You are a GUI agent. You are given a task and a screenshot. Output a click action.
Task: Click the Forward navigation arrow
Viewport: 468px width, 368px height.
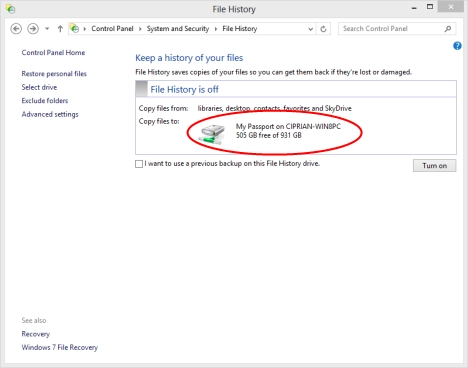click(33, 29)
